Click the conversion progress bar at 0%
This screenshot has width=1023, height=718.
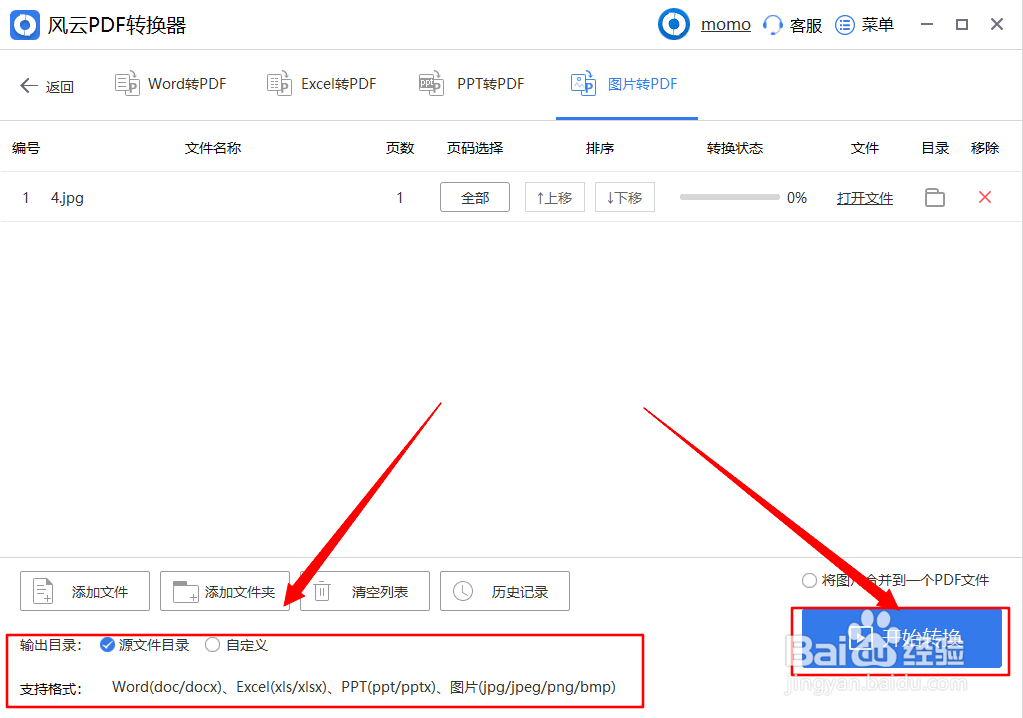(x=730, y=197)
